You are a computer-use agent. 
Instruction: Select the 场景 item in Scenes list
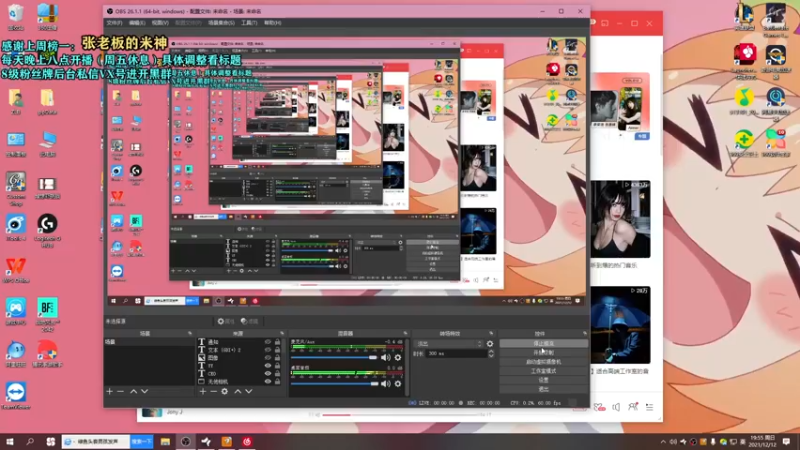[149, 342]
